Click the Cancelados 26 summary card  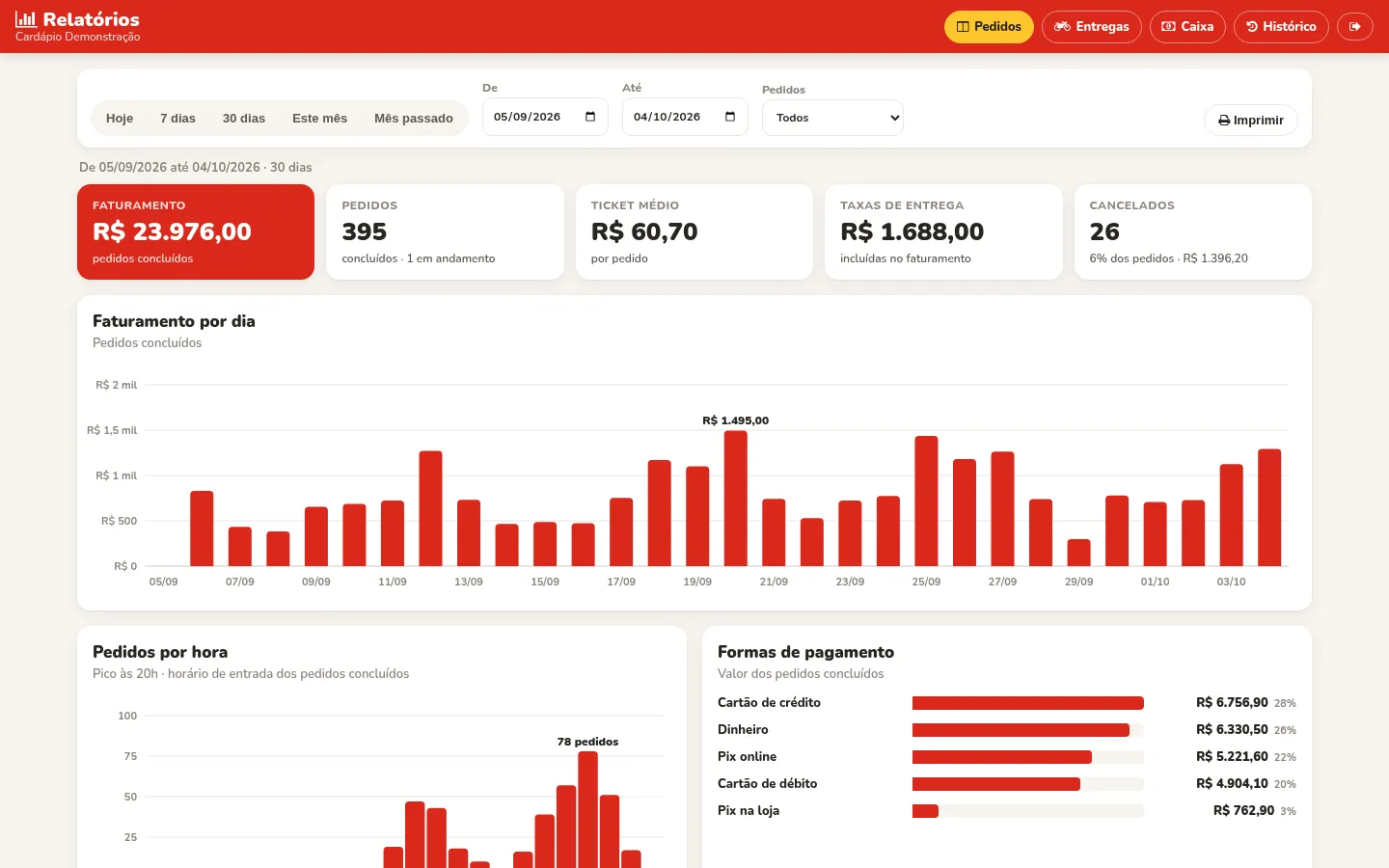pyautogui.click(x=1193, y=232)
